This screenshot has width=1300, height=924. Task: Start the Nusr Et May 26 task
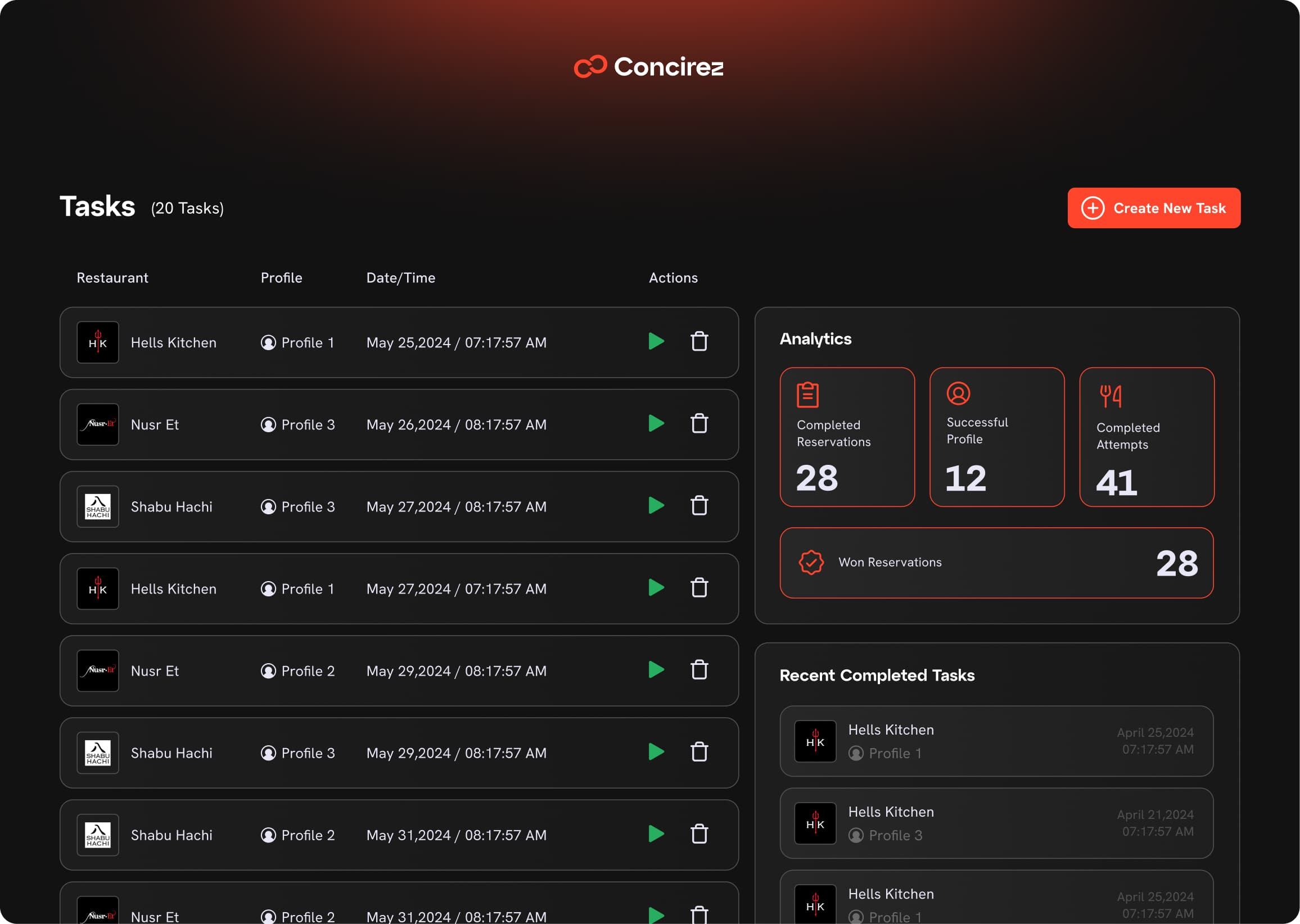coord(656,423)
